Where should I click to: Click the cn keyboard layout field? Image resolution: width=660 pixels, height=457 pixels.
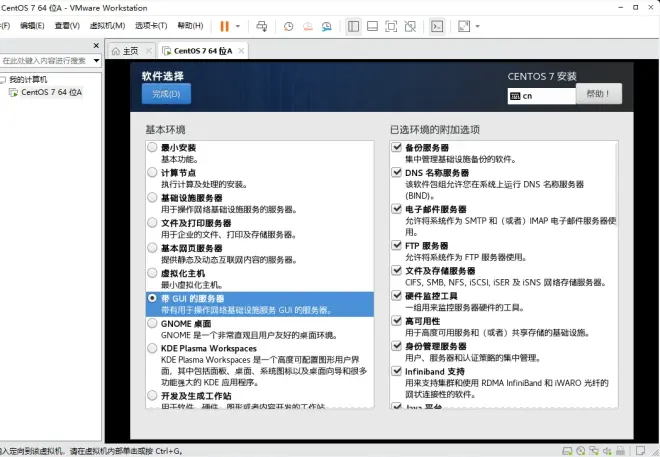coord(542,96)
